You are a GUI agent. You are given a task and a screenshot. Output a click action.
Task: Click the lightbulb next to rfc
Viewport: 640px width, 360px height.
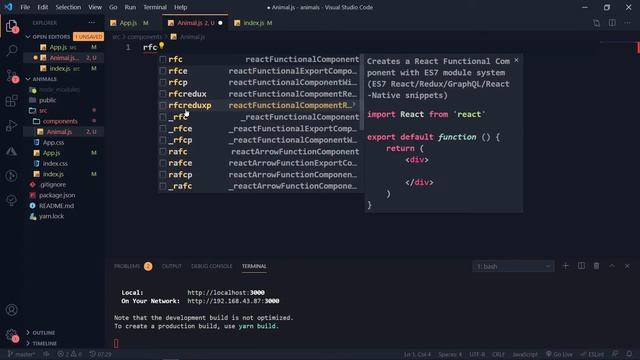pos(162,46)
